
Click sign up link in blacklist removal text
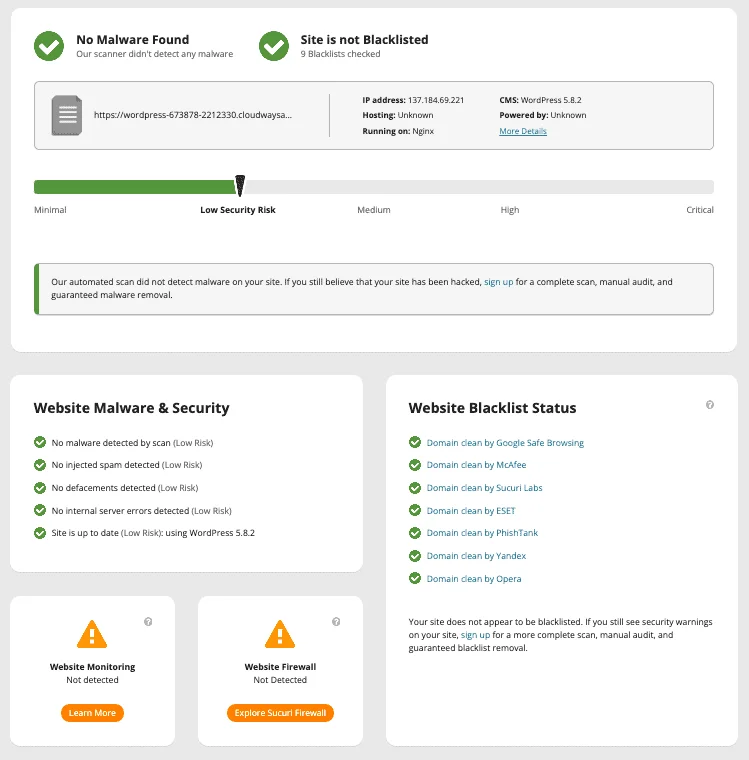click(475, 635)
